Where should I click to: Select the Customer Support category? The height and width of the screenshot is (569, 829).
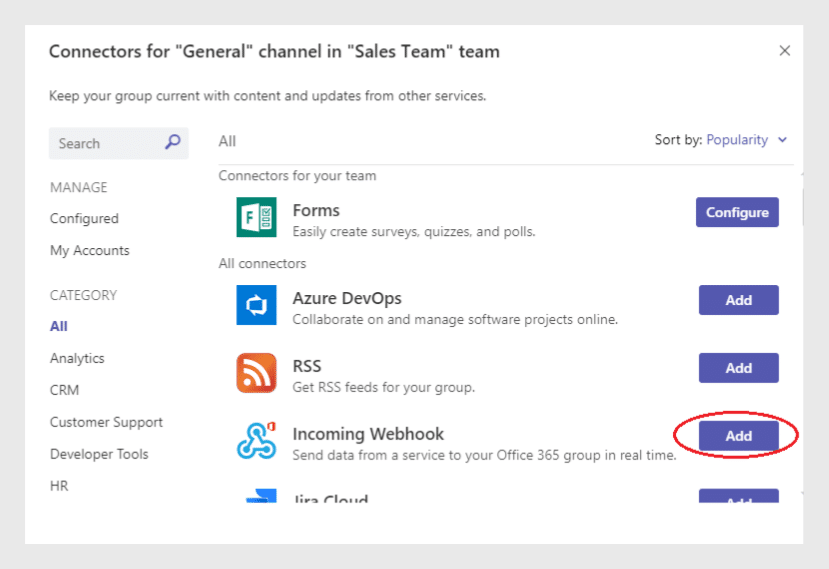(106, 422)
